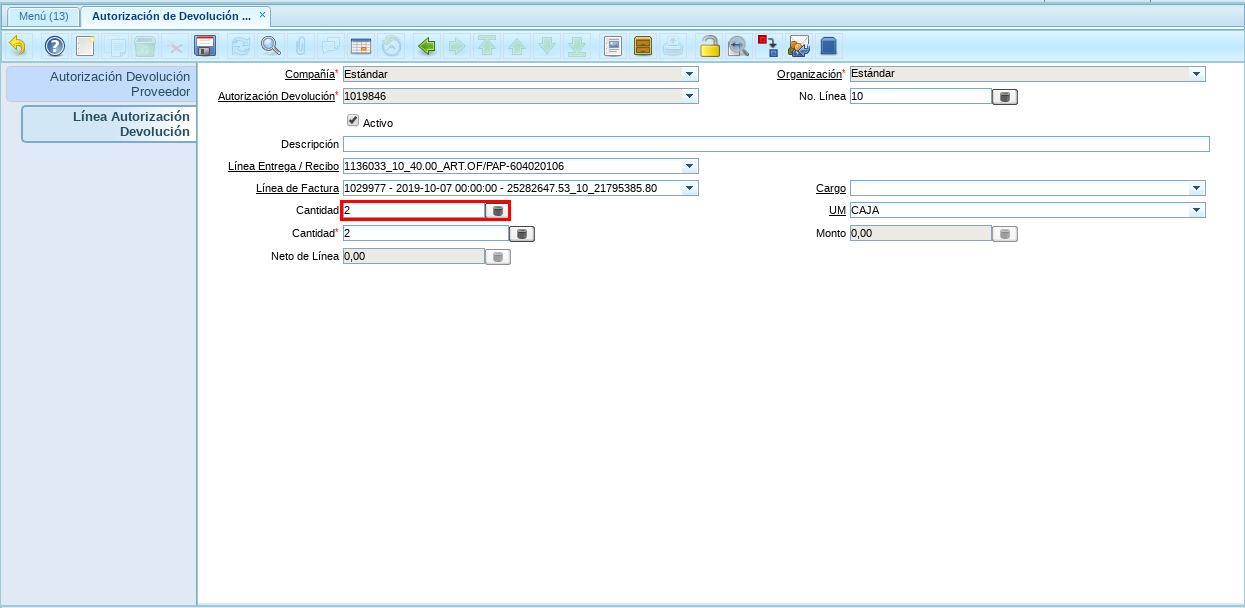Open calculator beside Neto de Línea
This screenshot has width=1245, height=608.
click(498, 257)
